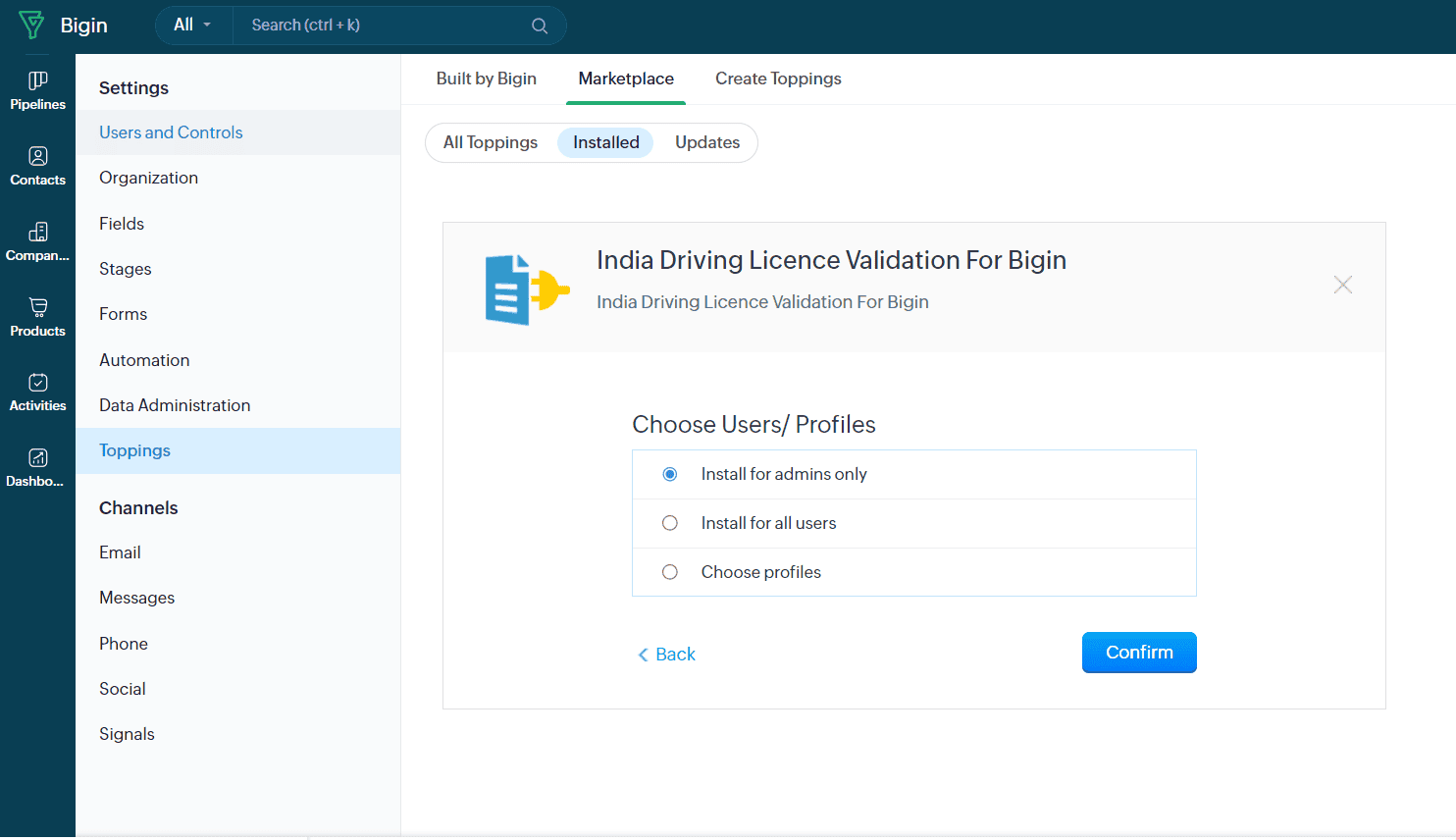Show Updates toppings filter
The width and height of the screenshot is (1456, 840).
[x=707, y=142]
